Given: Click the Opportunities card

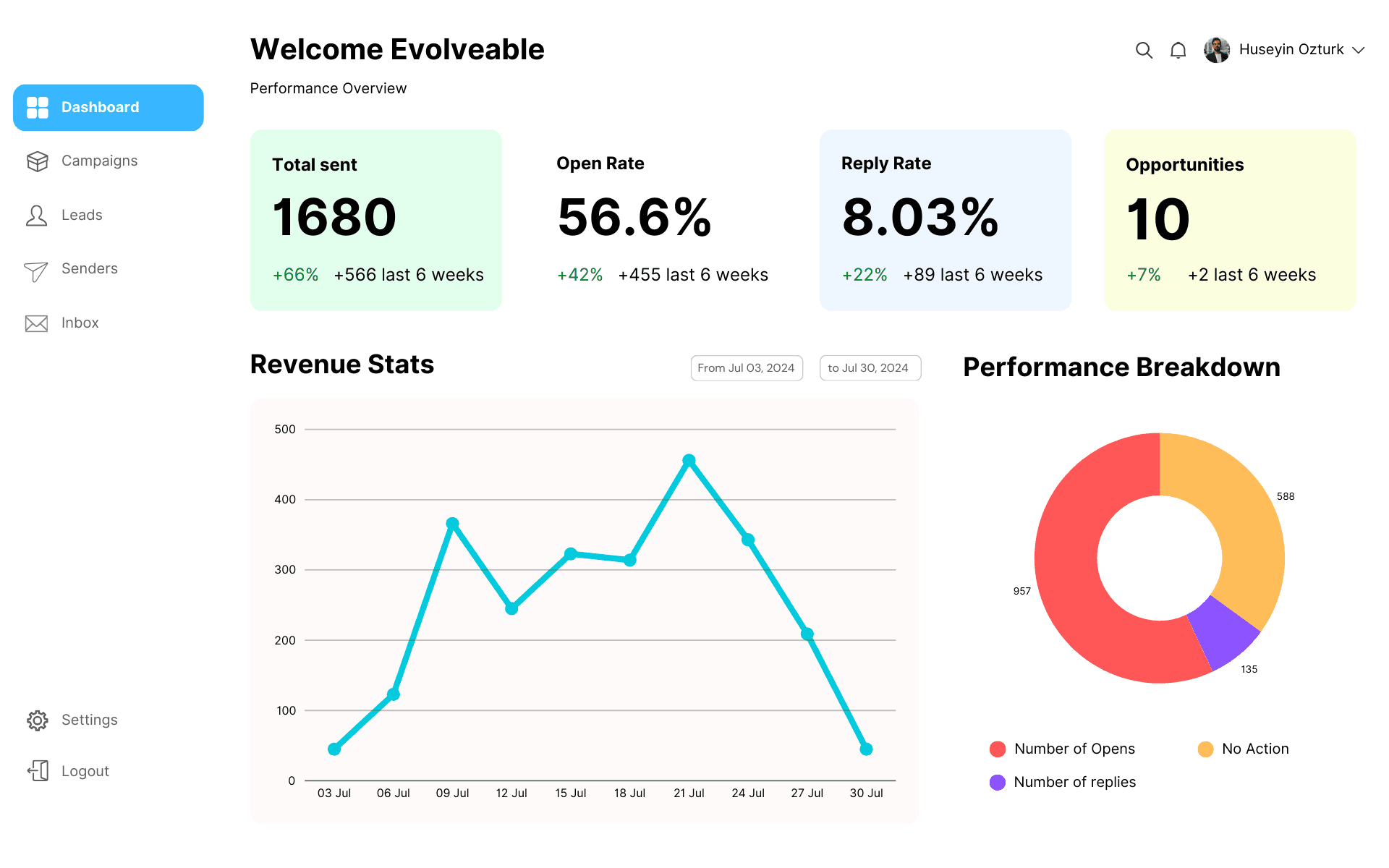Looking at the screenshot, I should 1231,220.
